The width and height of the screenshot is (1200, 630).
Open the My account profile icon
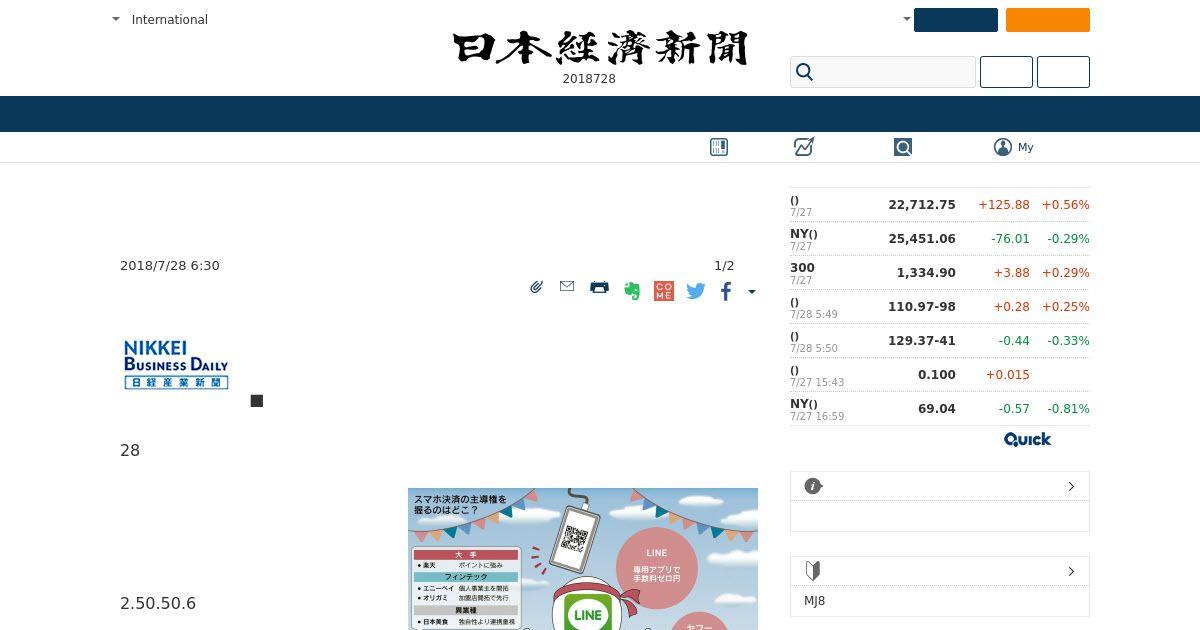[1003, 147]
